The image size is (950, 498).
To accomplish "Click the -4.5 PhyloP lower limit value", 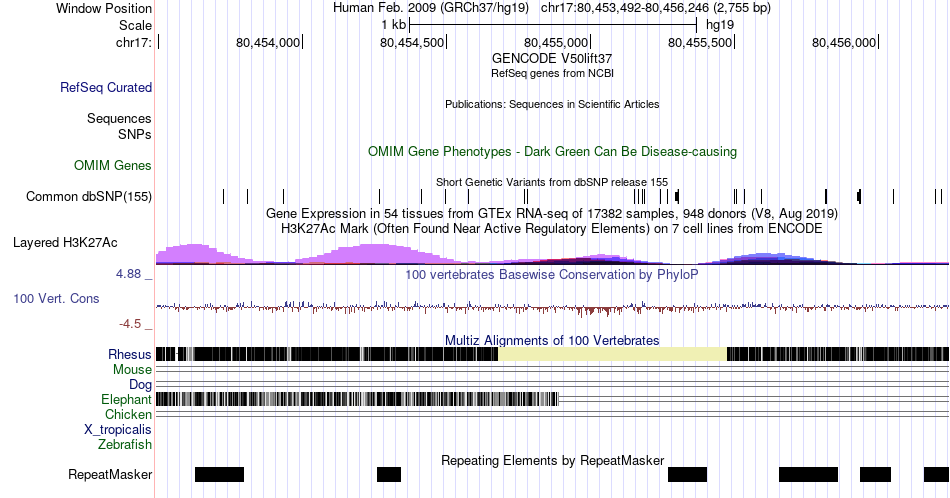I will tap(130, 324).
